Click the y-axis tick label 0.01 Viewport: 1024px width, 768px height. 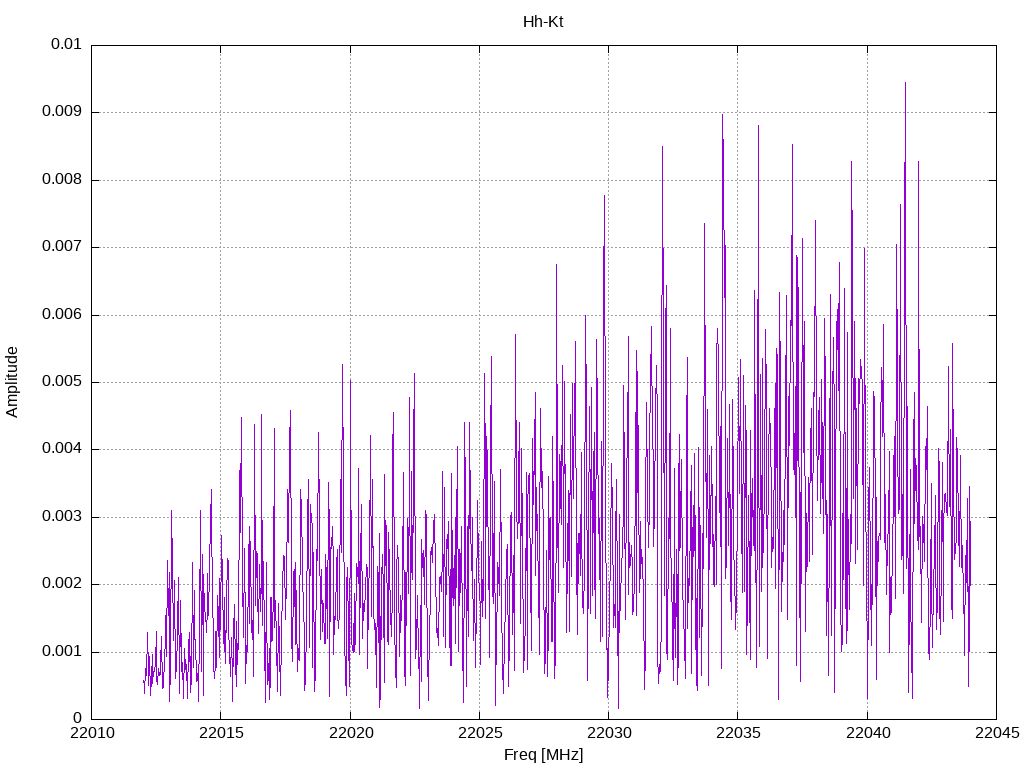coord(66,44)
